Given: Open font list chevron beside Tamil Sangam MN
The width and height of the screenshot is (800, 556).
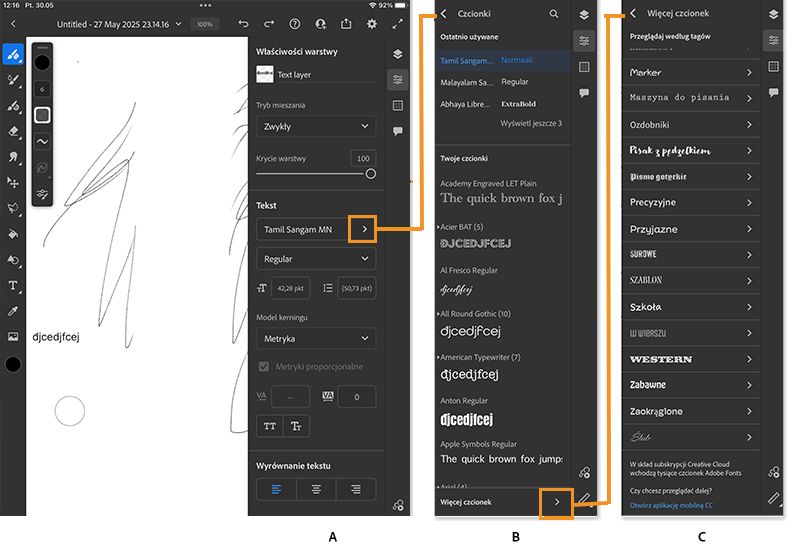Looking at the screenshot, I should 363,229.
